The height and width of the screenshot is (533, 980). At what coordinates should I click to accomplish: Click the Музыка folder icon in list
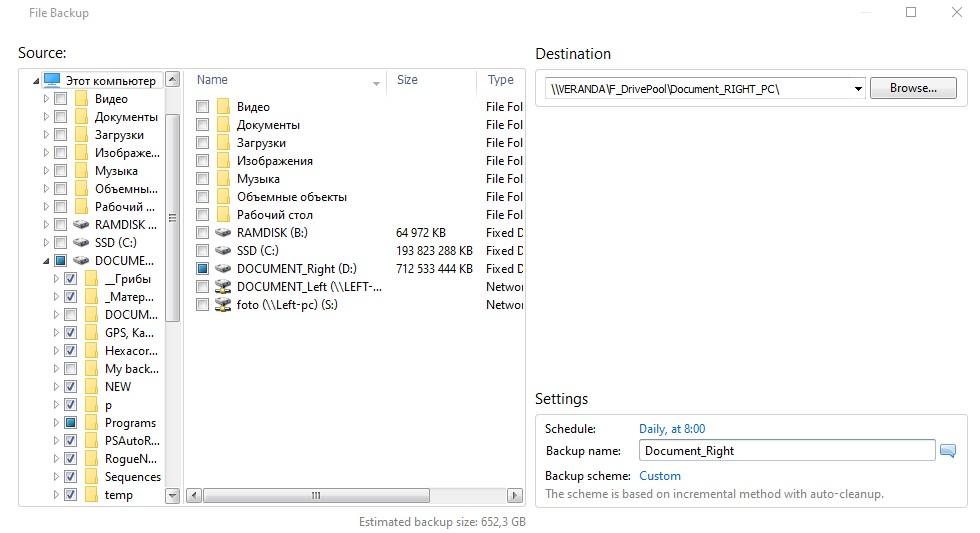click(223, 179)
